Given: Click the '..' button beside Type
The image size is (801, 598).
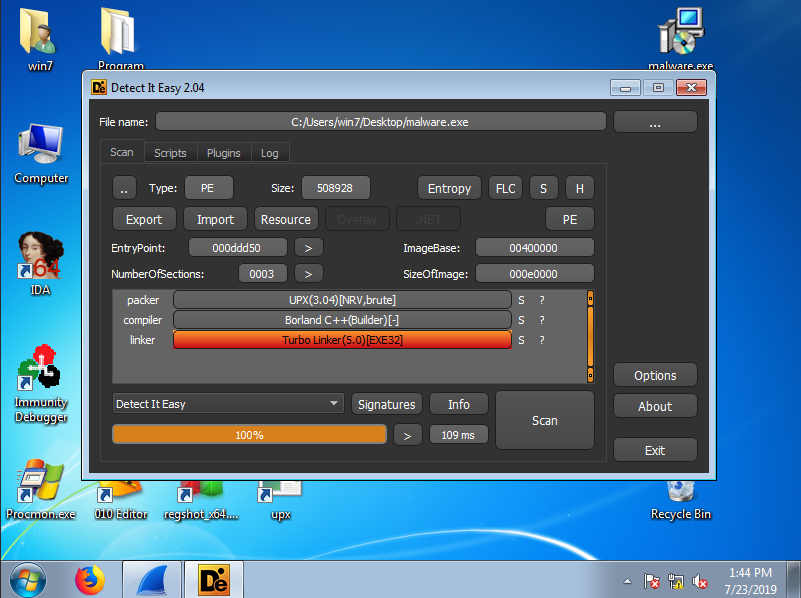Looking at the screenshot, I should point(124,188).
